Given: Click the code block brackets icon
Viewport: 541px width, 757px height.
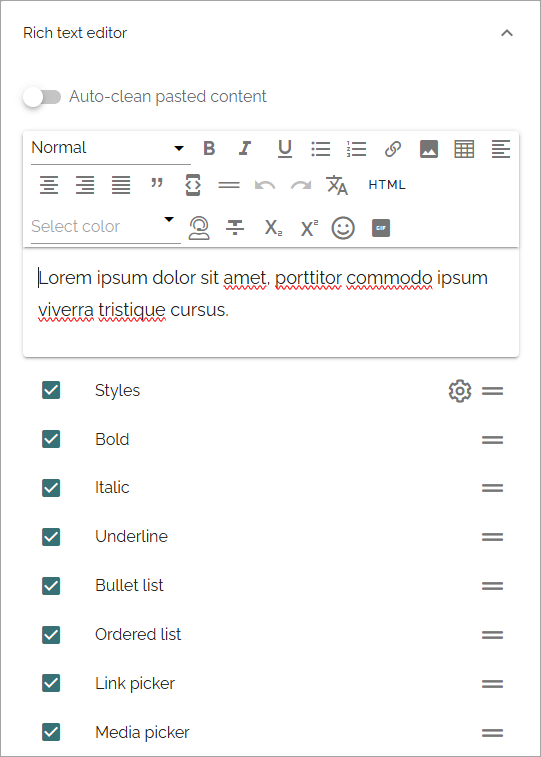Looking at the screenshot, I should 193,185.
